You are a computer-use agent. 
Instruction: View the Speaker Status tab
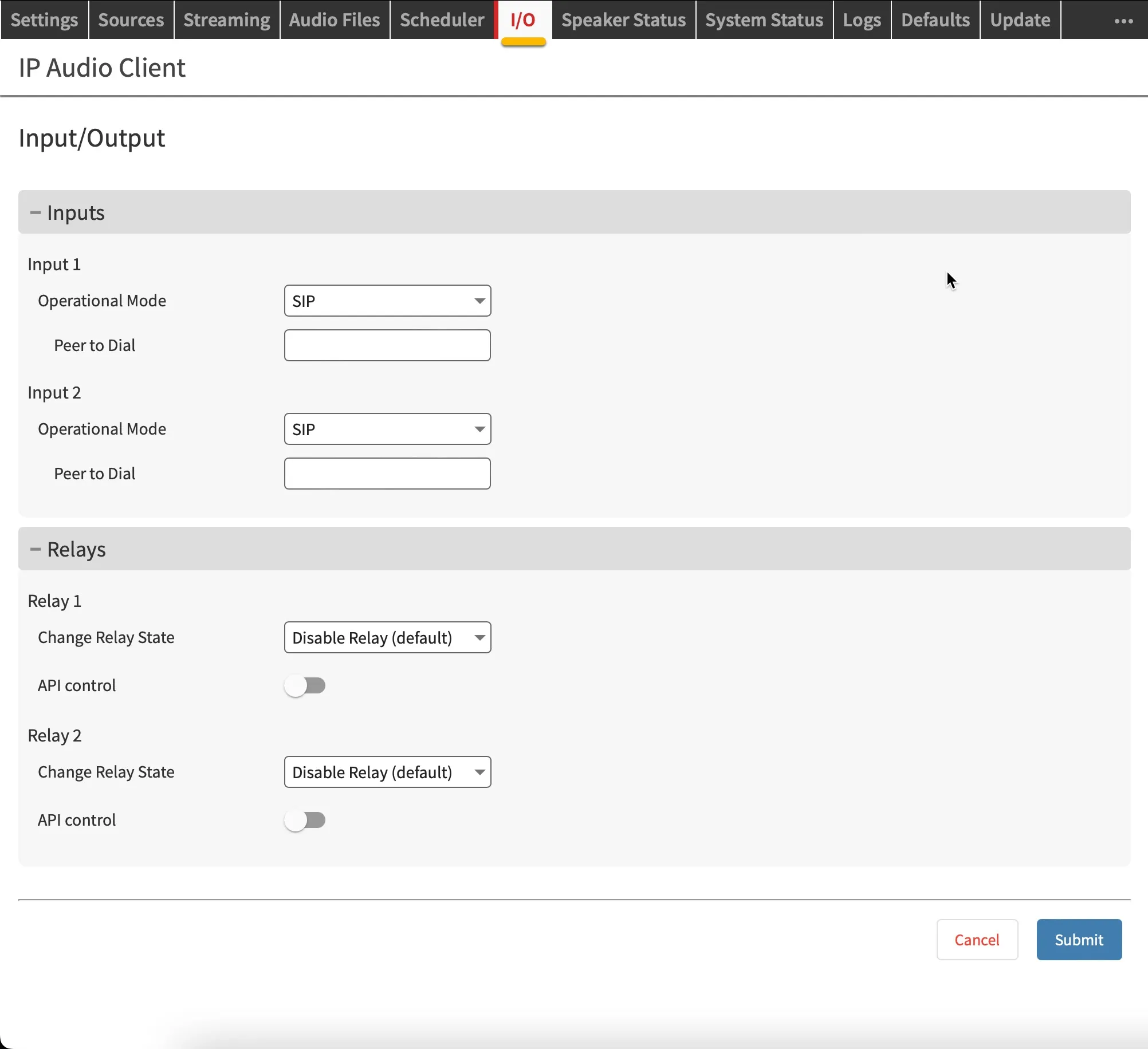(623, 20)
